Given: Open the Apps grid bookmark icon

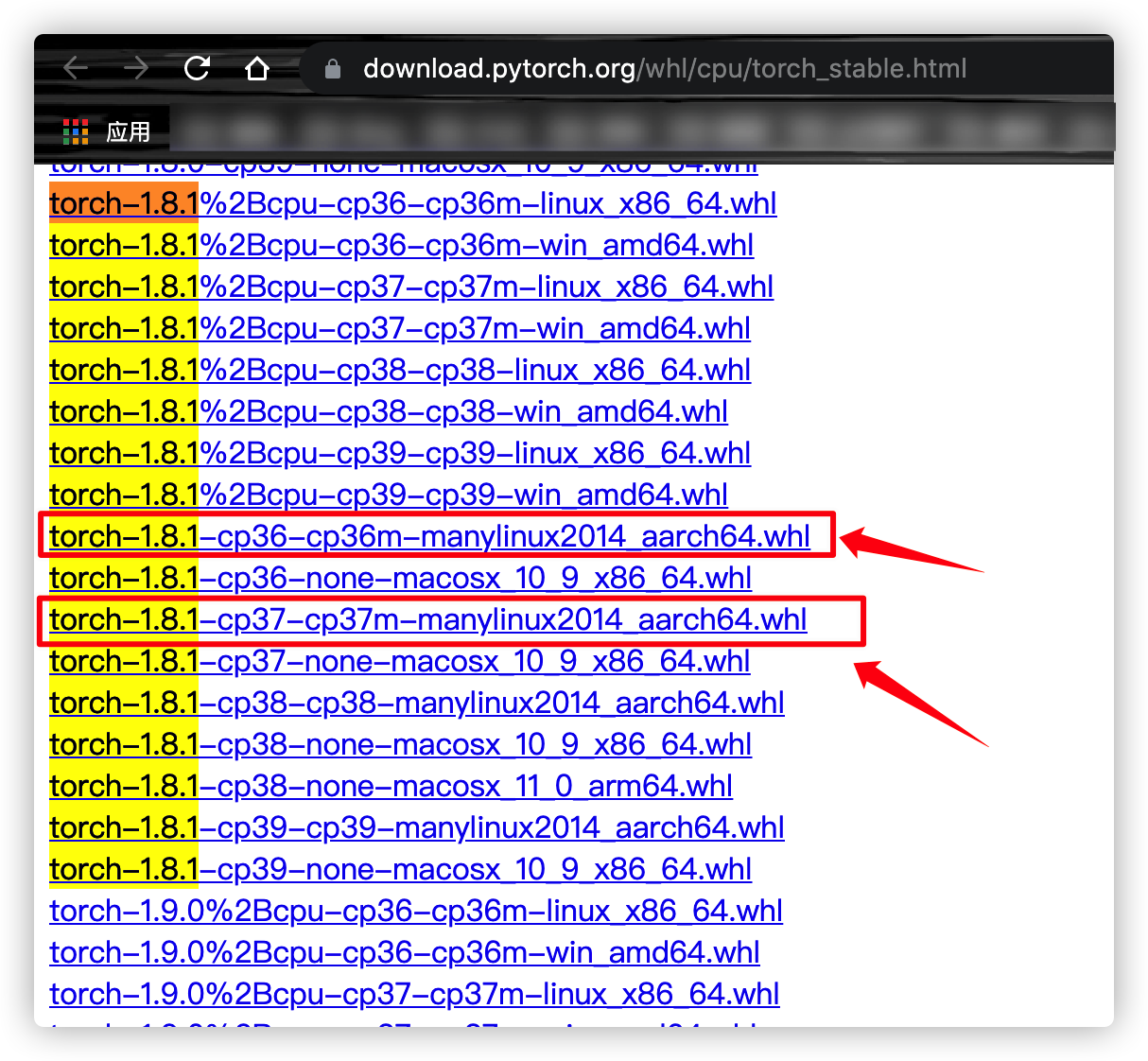Looking at the screenshot, I should click(76, 131).
